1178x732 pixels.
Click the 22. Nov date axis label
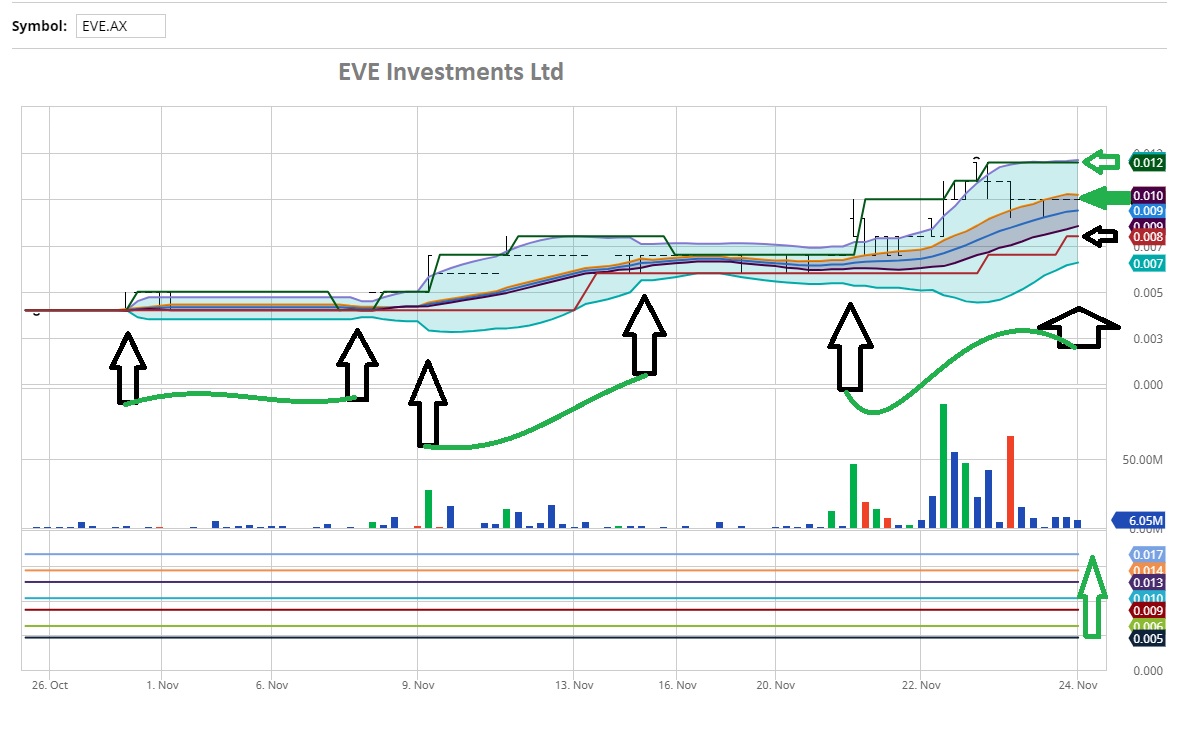(x=921, y=685)
